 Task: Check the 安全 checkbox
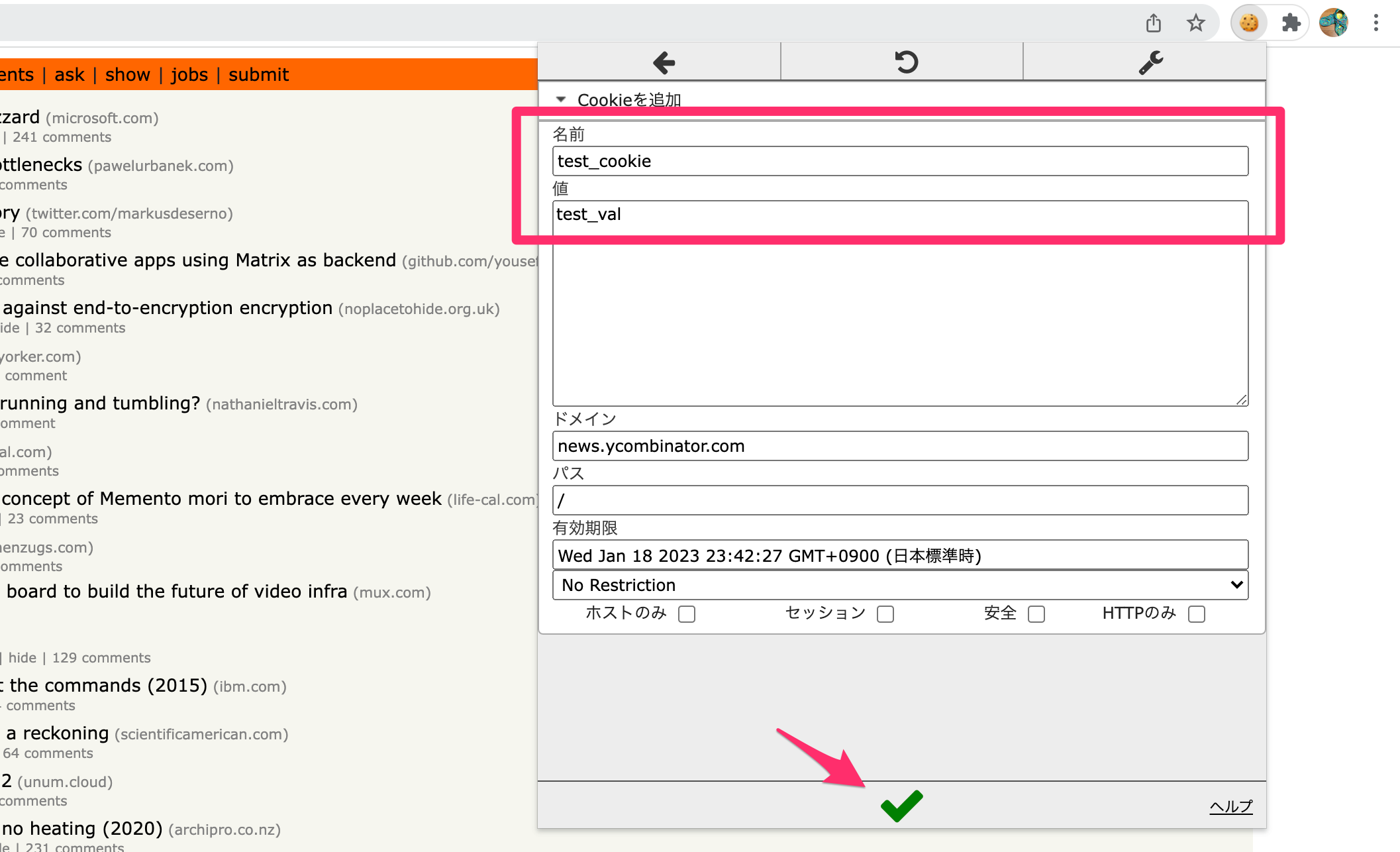click(x=1036, y=614)
